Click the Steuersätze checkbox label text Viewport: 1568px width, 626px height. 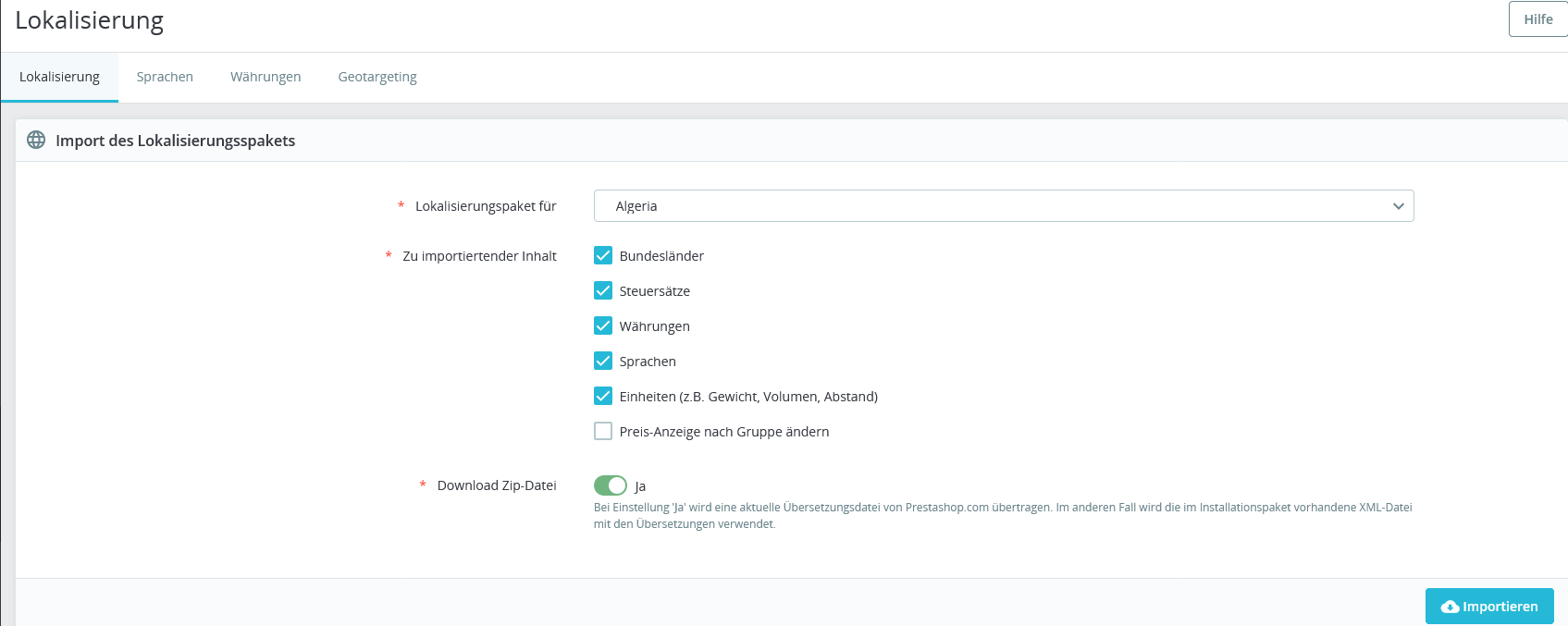click(655, 291)
